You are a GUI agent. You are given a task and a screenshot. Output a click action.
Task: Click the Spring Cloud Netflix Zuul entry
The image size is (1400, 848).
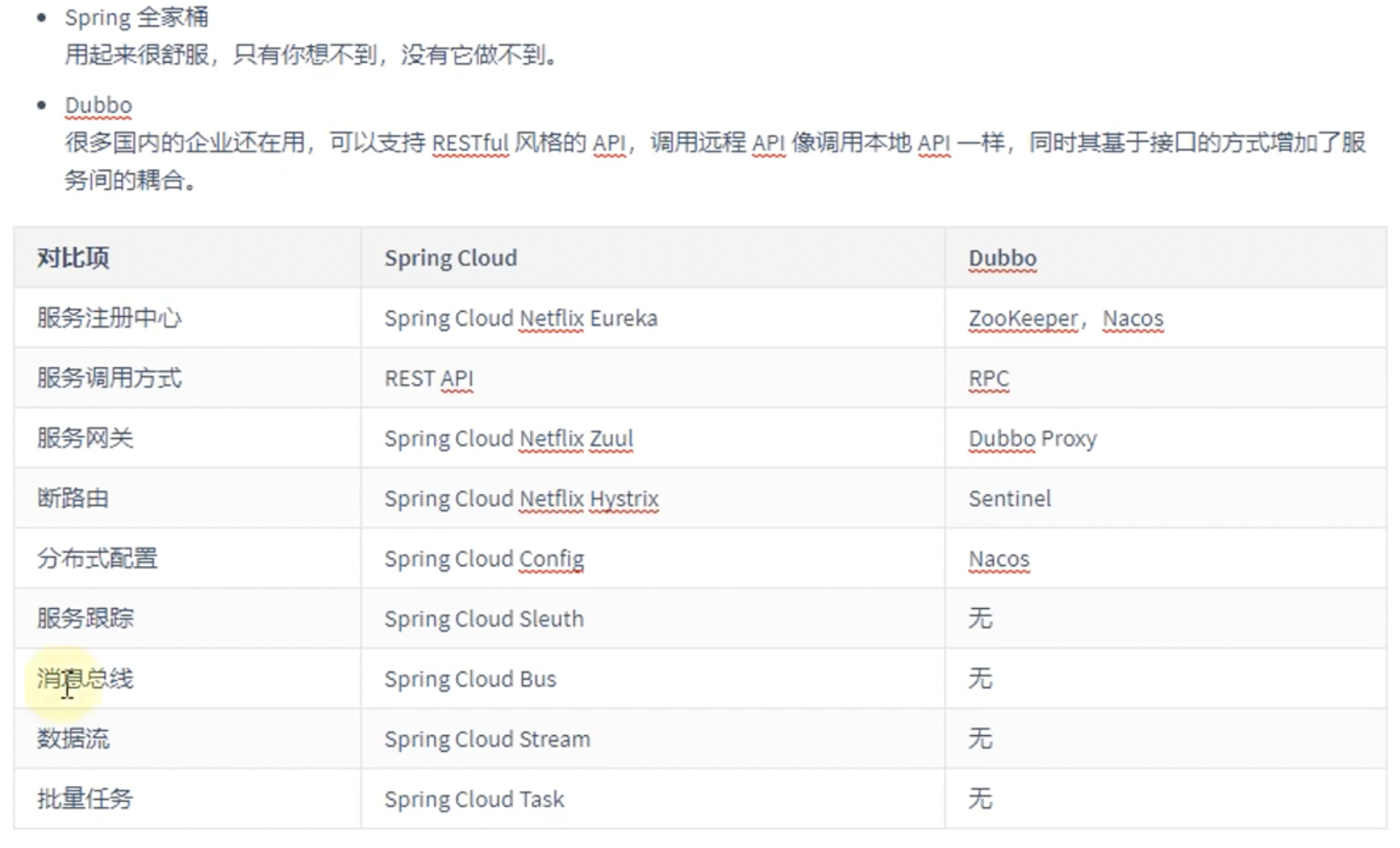[508, 438]
